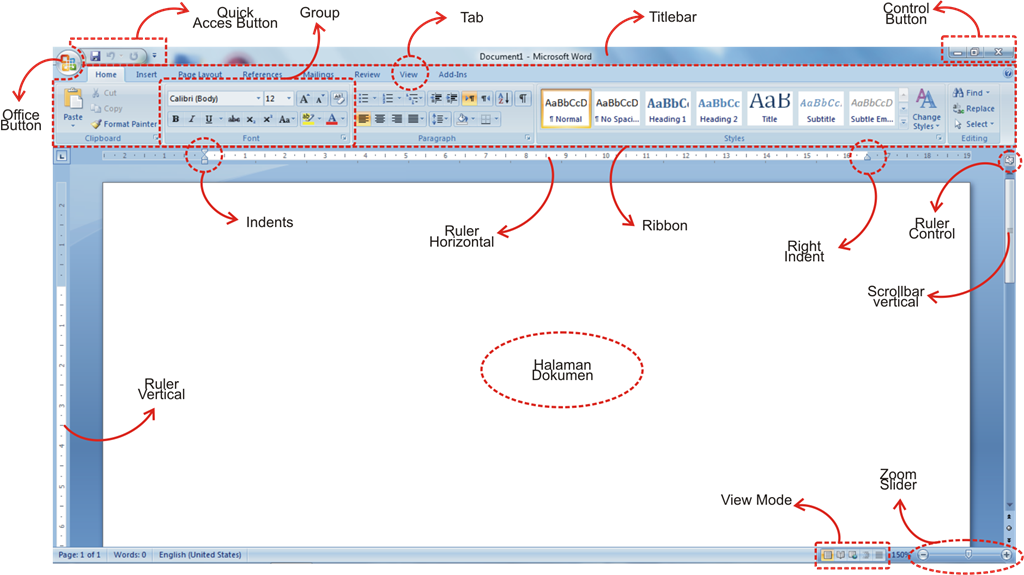Open the Office Button menu
Image resolution: width=1024 pixels, height=575 pixels.
point(68,63)
